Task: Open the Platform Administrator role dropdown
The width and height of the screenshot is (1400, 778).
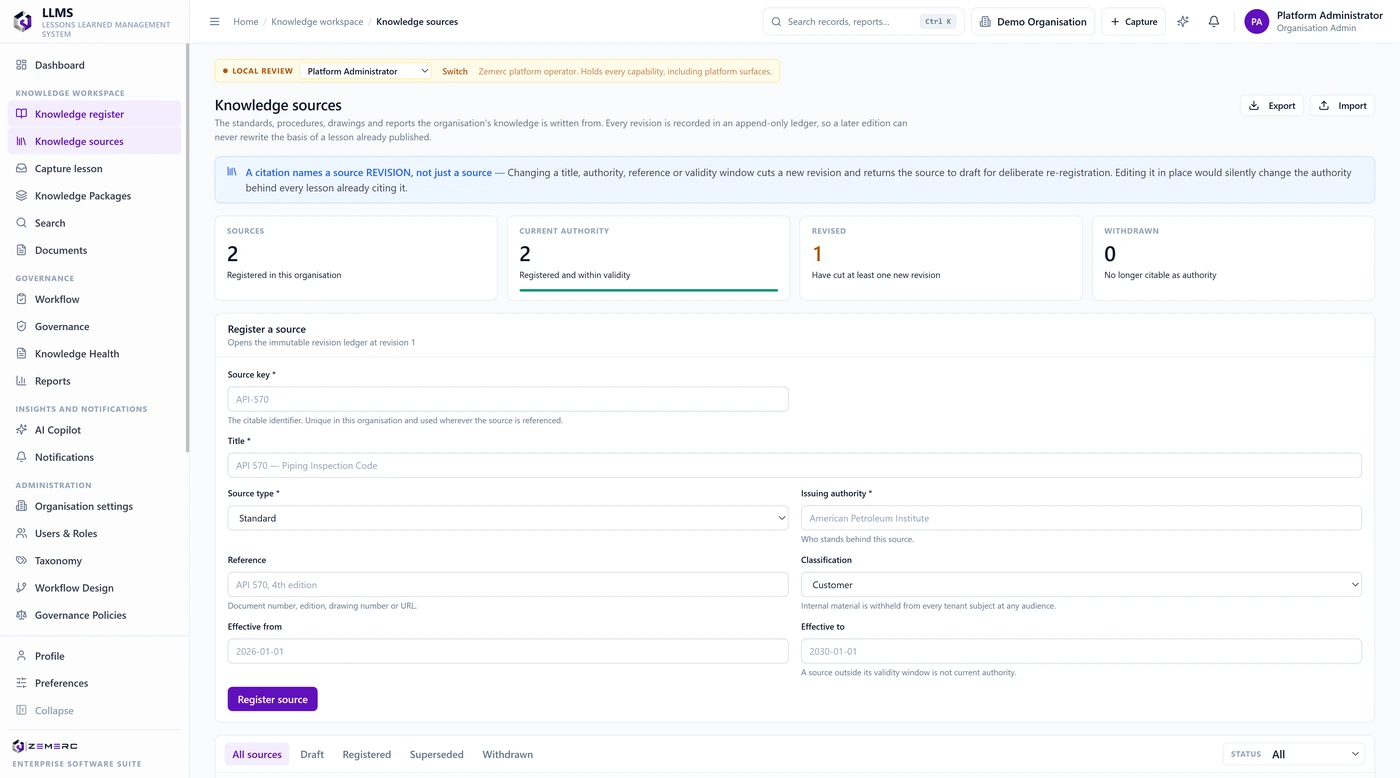Action: 366,71
